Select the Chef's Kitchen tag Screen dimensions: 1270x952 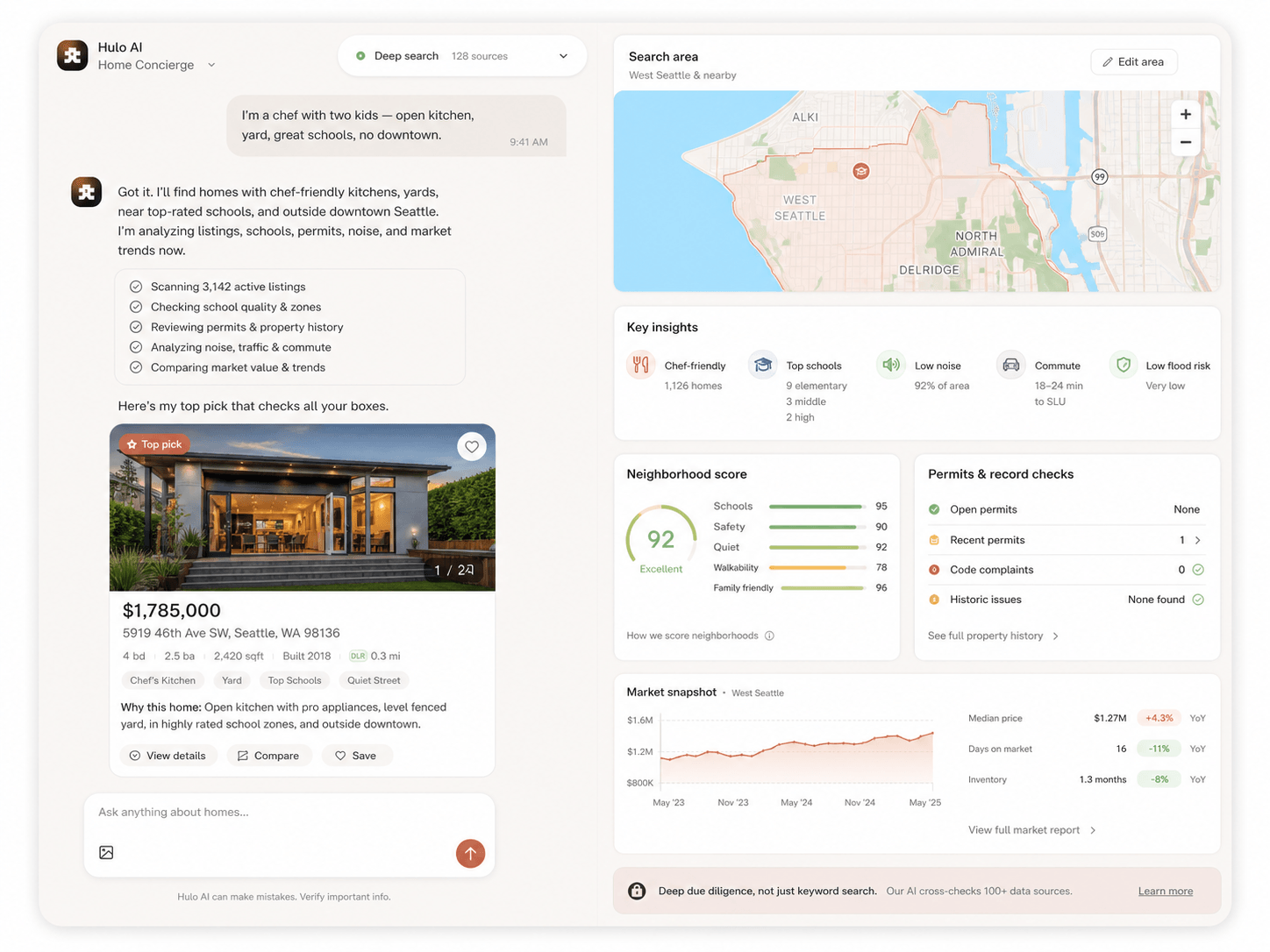pyautogui.click(x=162, y=680)
